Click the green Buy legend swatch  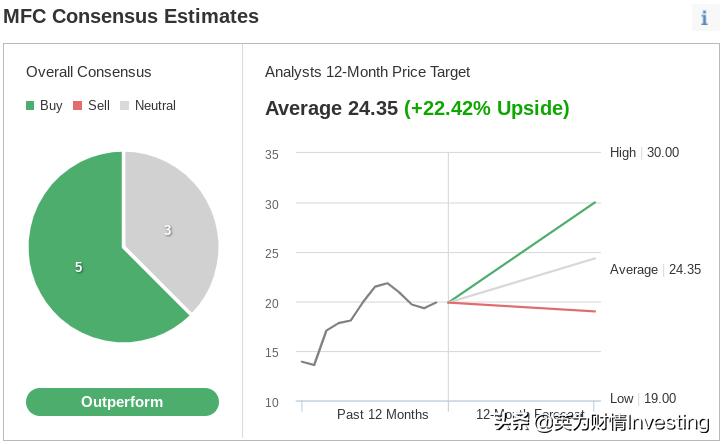tap(31, 106)
